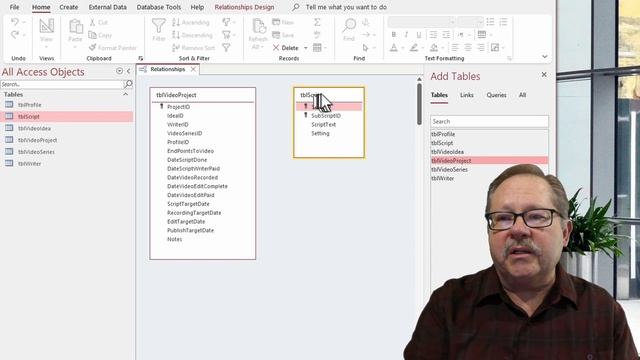
Task: Open Clipboard group dialog launcher
Action: [x=140, y=58]
